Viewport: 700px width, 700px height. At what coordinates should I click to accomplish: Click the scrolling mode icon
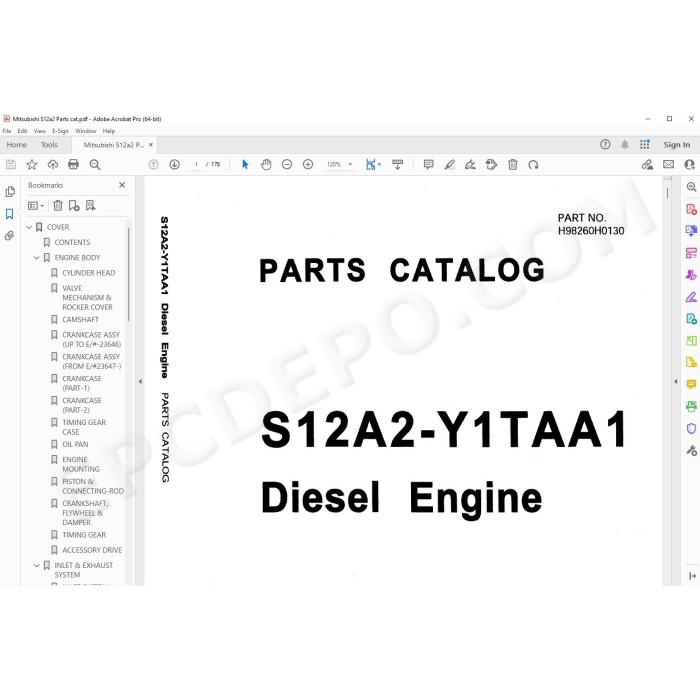click(397, 165)
